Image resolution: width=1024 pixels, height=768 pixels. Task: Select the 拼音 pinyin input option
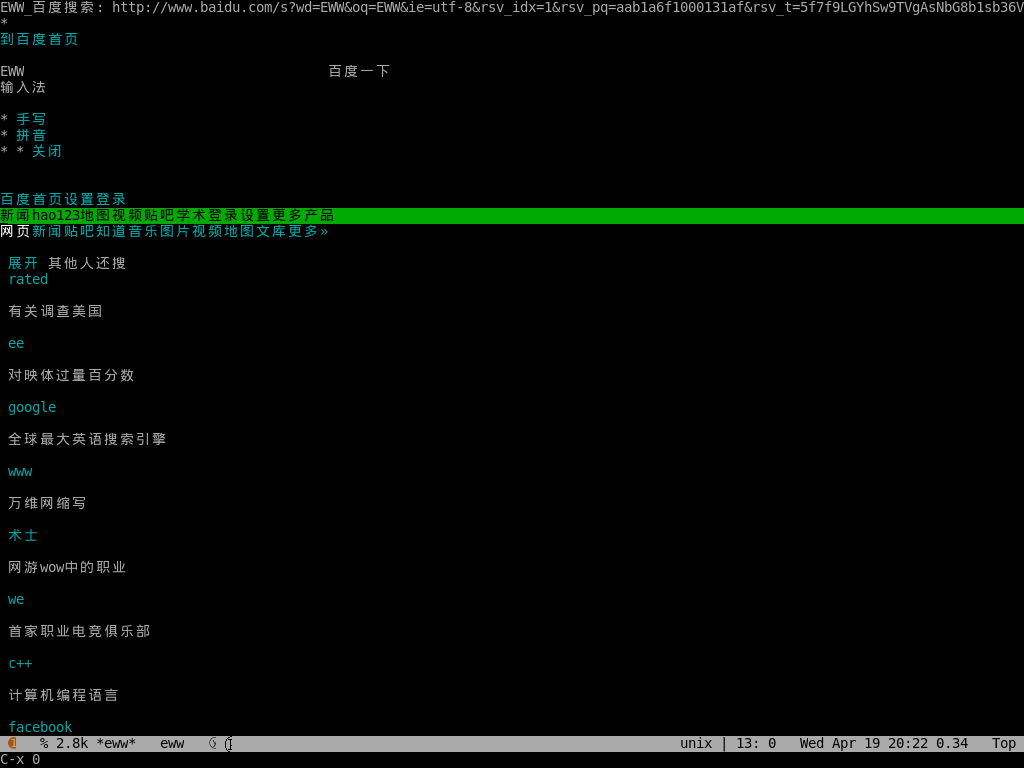(31, 135)
